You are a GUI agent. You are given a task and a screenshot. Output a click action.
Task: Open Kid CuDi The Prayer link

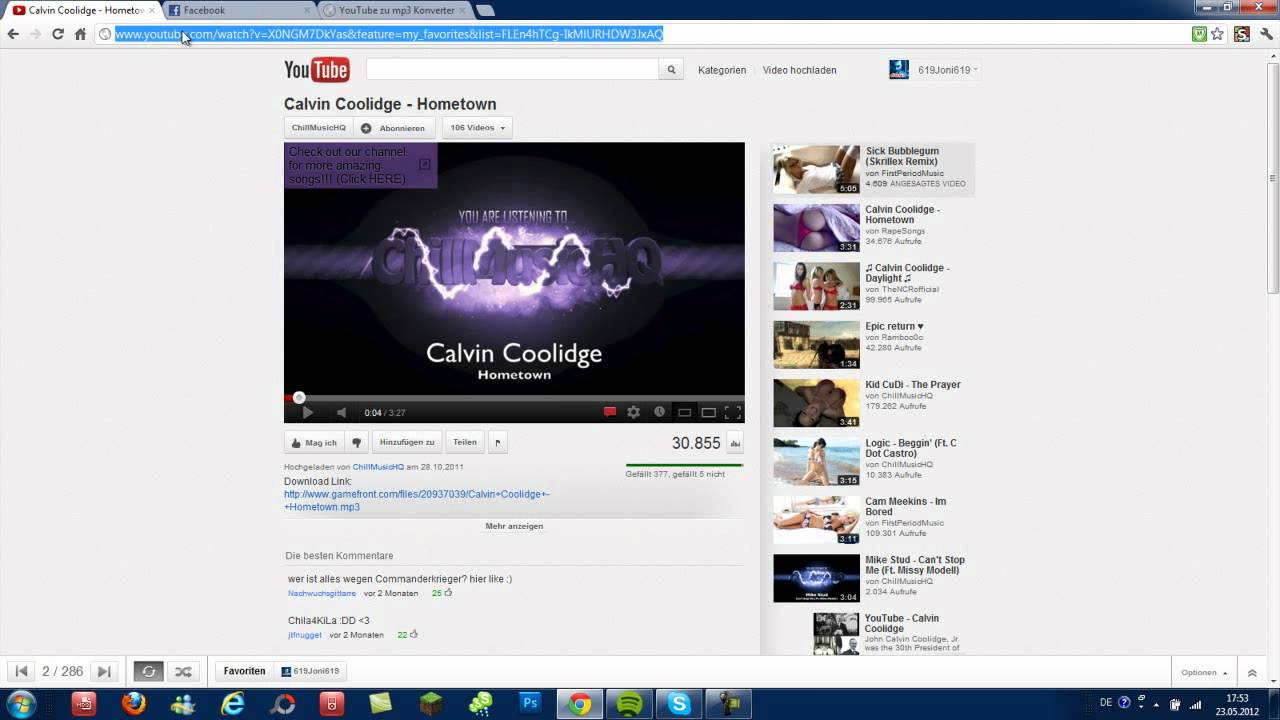click(913, 384)
